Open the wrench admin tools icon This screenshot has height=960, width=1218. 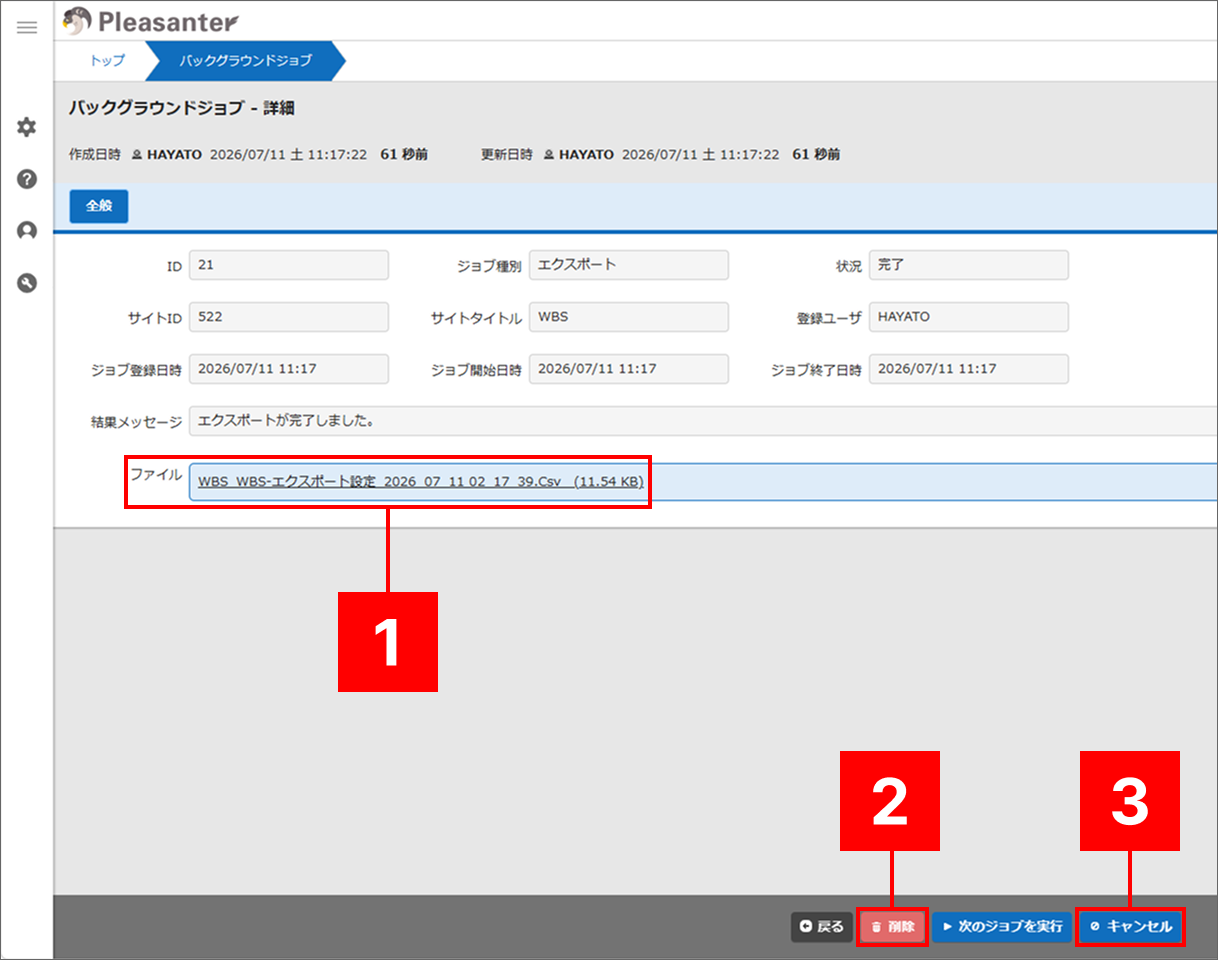coord(27,283)
